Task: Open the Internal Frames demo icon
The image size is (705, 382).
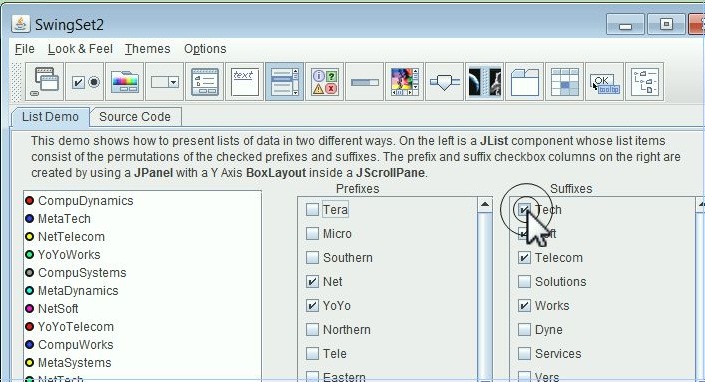Action: point(45,82)
